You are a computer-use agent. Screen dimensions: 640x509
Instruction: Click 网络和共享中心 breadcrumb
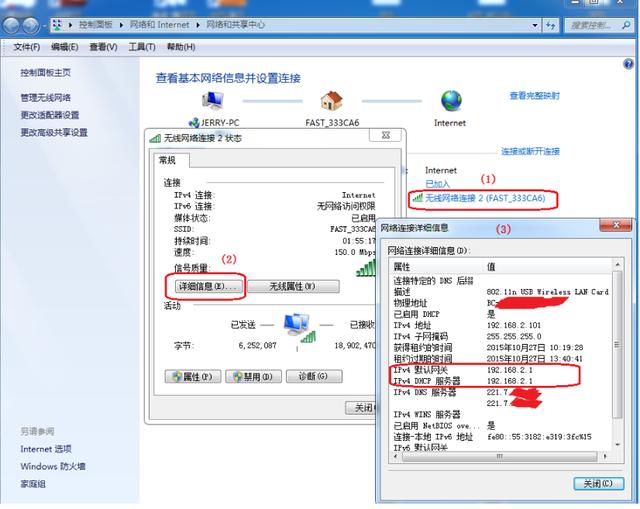click(x=236, y=25)
